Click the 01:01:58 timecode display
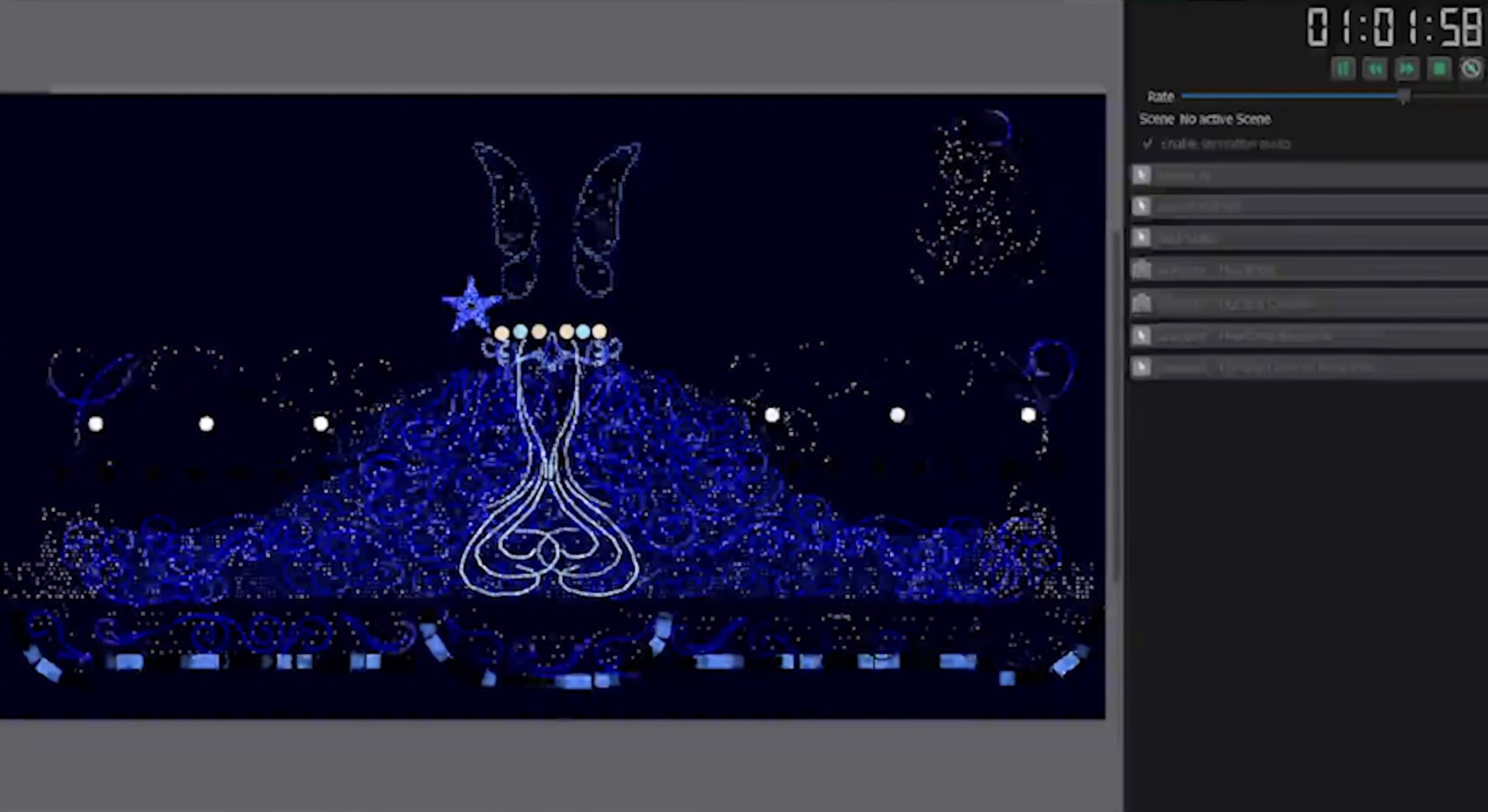 click(1394, 28)
